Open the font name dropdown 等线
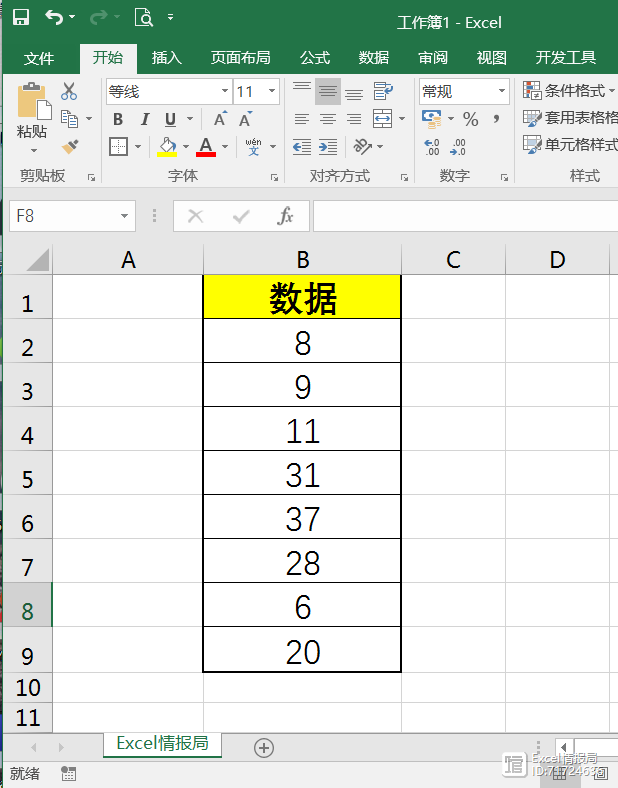Screen dimensions: 618x788 coord(225,91)
